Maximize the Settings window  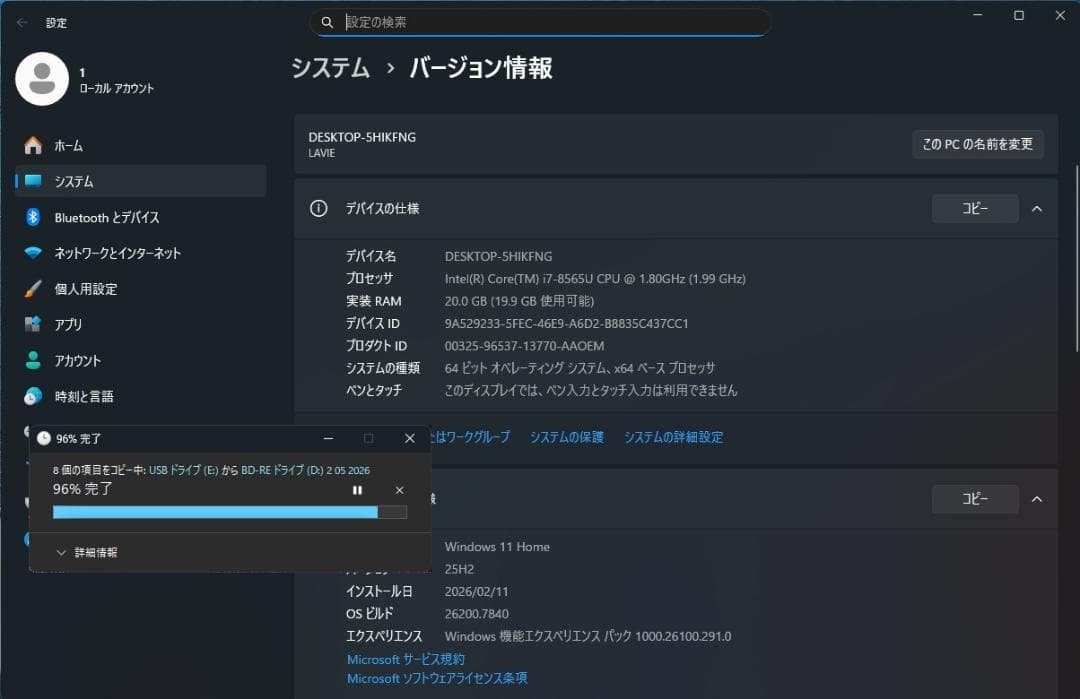[1019, 15]
